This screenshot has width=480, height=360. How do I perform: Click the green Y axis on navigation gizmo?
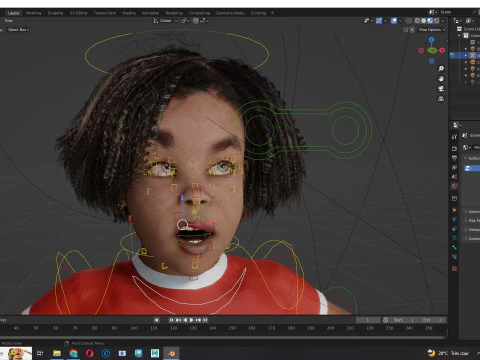(x=432, y=51)
